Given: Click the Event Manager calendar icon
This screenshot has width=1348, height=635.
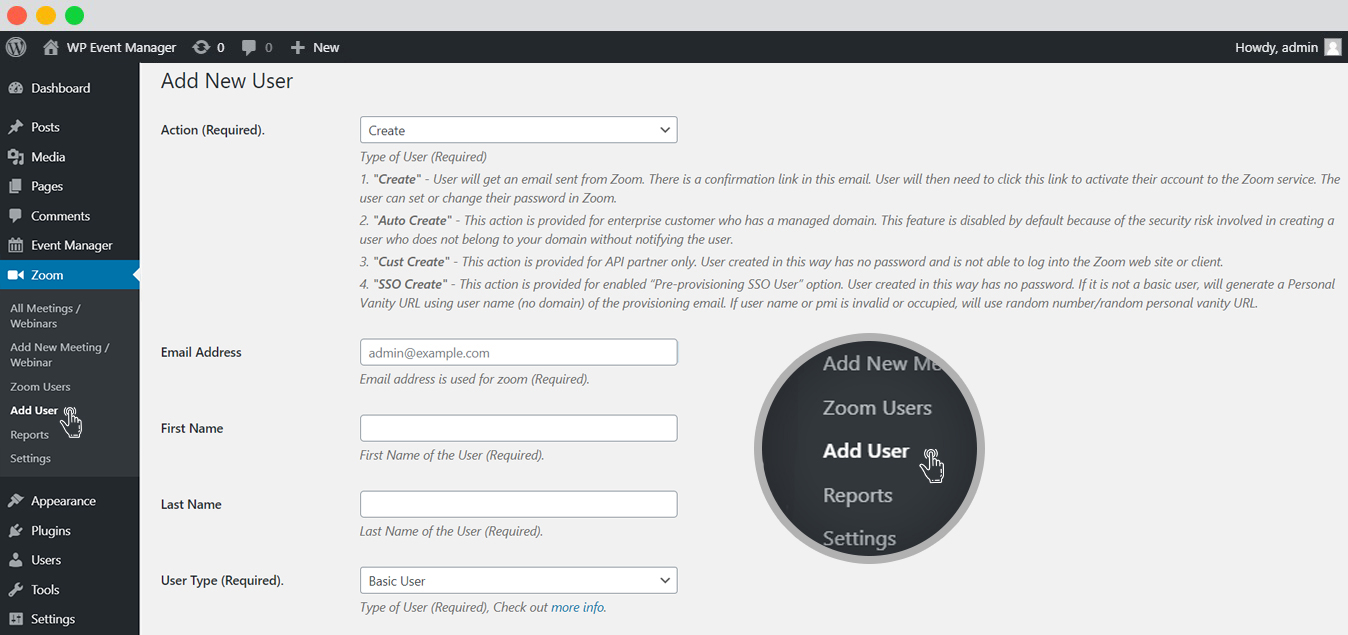Looking at the screenshot, I should 15,245.
